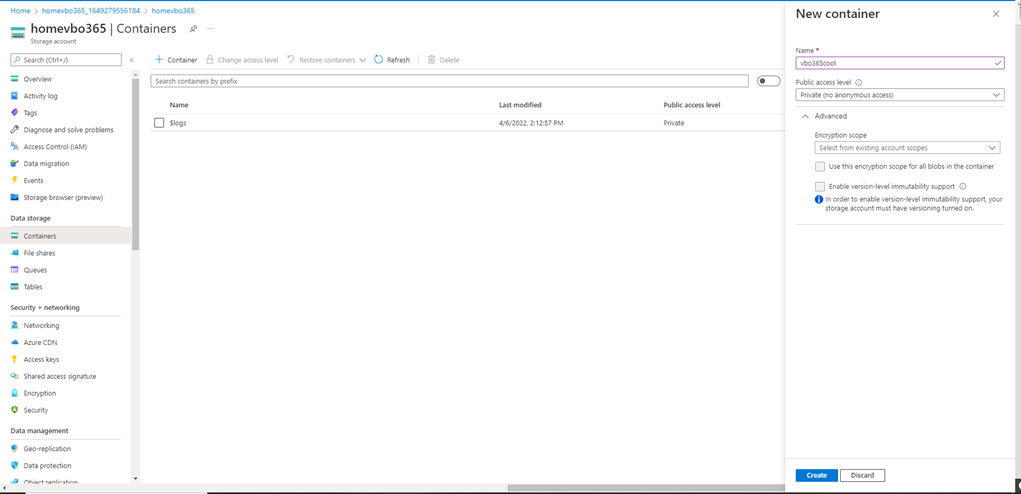Click the Public access level column header
This screenshot has height=494, width=1021.
tap(692, 105)
